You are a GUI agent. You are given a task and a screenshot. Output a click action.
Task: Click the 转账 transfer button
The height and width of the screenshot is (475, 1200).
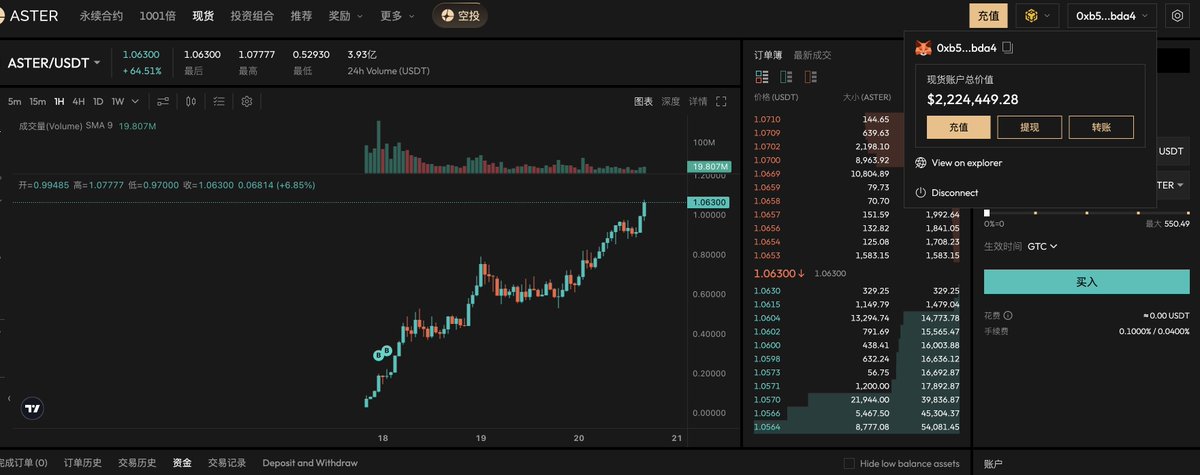click(1101, 127)
